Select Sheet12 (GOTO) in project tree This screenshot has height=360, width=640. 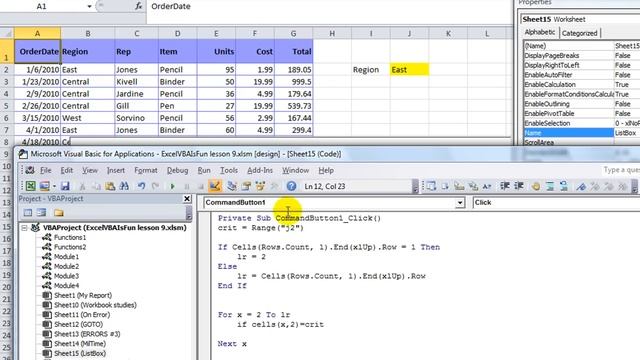[78, 324]
